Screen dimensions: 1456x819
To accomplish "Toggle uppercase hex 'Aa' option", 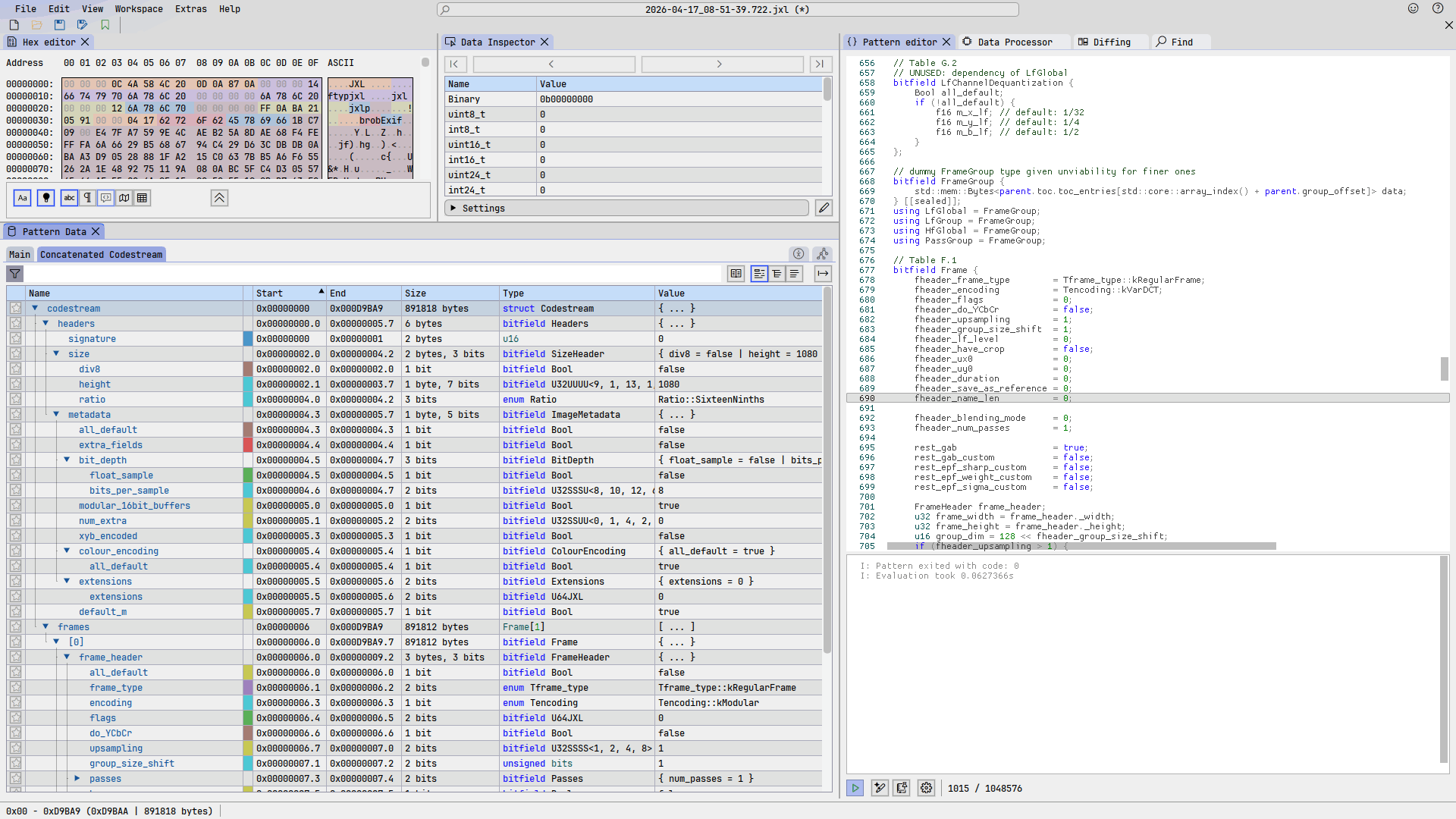I will pyautogui.click(x=23, y=198).
